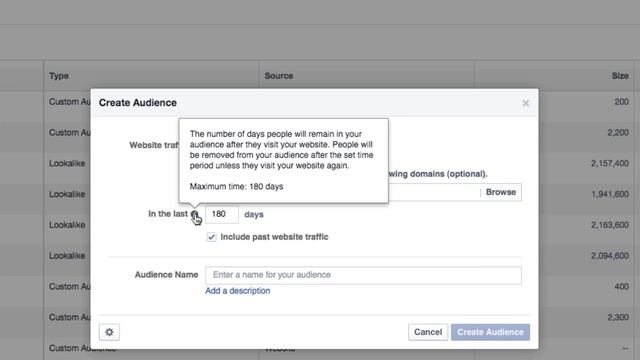Click the 'Maximum time: 180 days' tooltip text
The height and width of the screenshot is (360, 640).
tap(236, 187)
